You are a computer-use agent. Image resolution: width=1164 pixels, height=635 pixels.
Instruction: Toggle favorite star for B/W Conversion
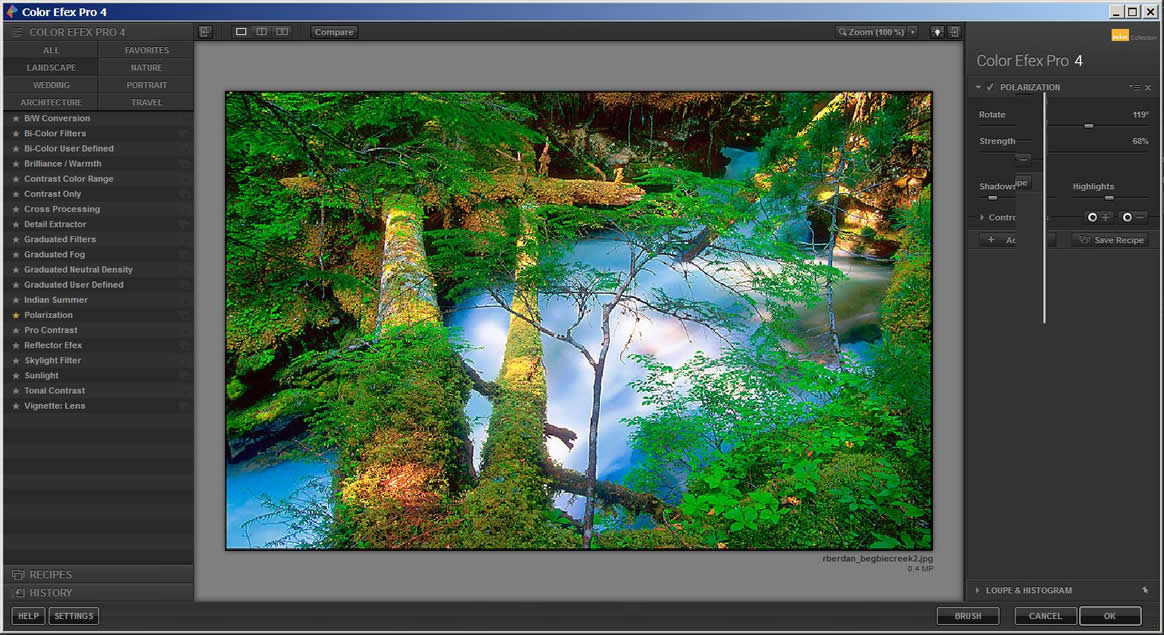click(x=16, y=118)
